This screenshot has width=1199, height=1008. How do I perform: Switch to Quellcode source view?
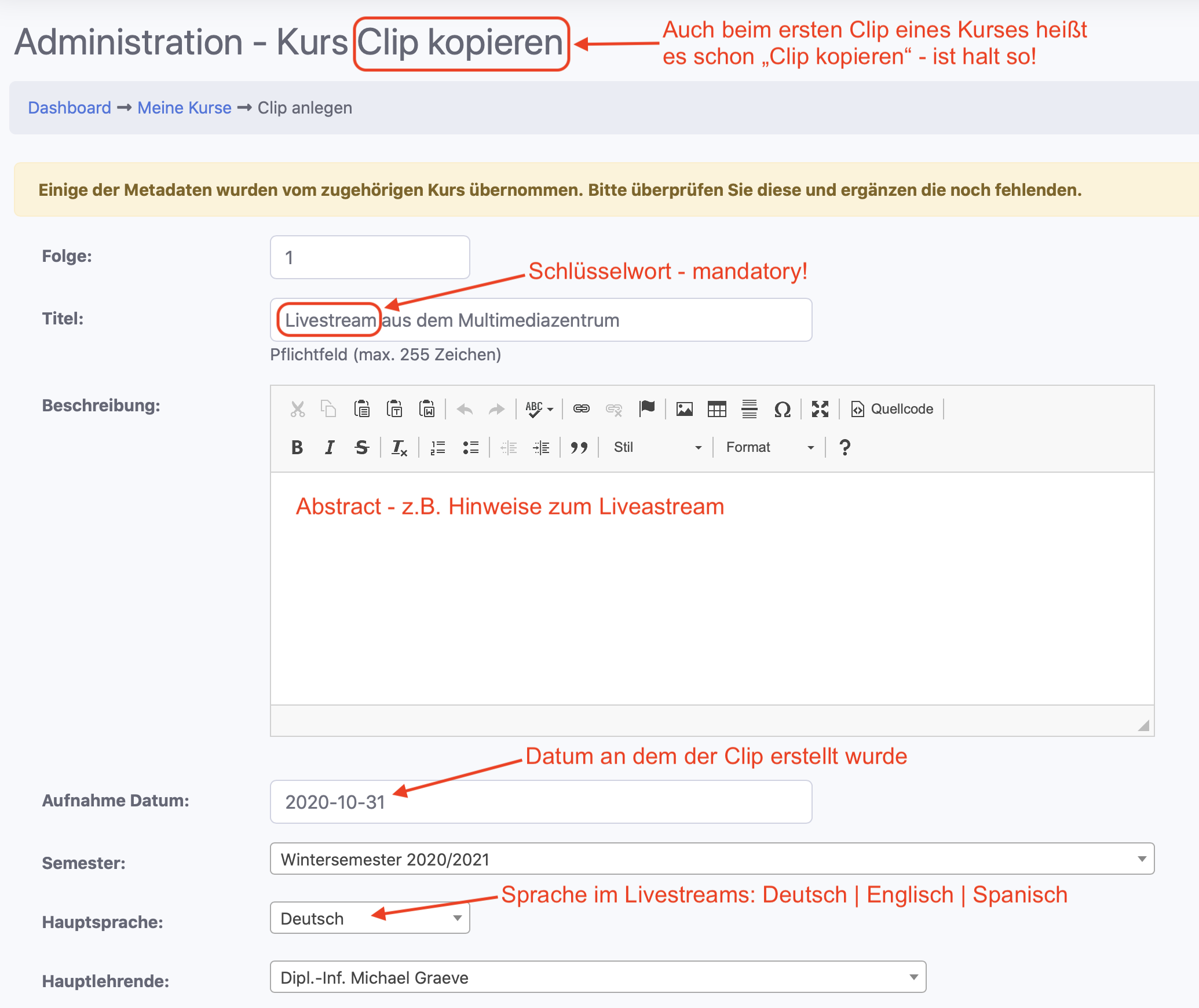pyautogui.click(x=892, y=409)
